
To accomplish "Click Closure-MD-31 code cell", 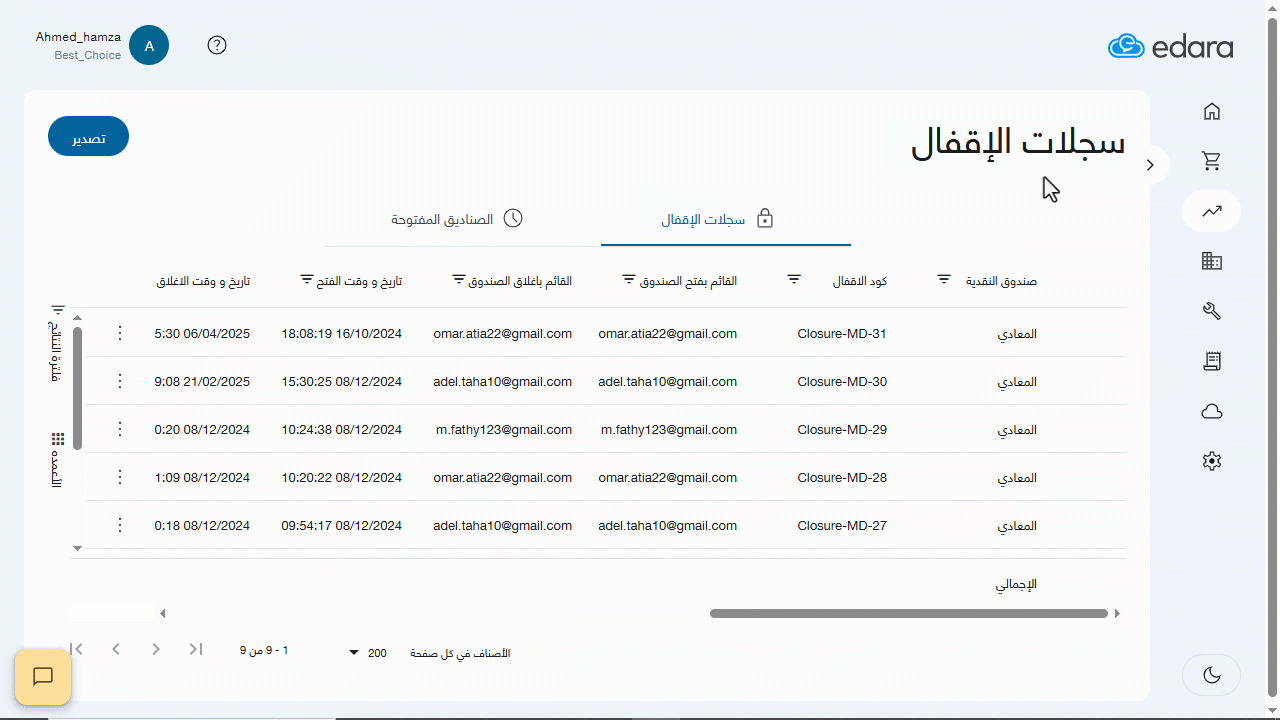I will tap(842, 333).
